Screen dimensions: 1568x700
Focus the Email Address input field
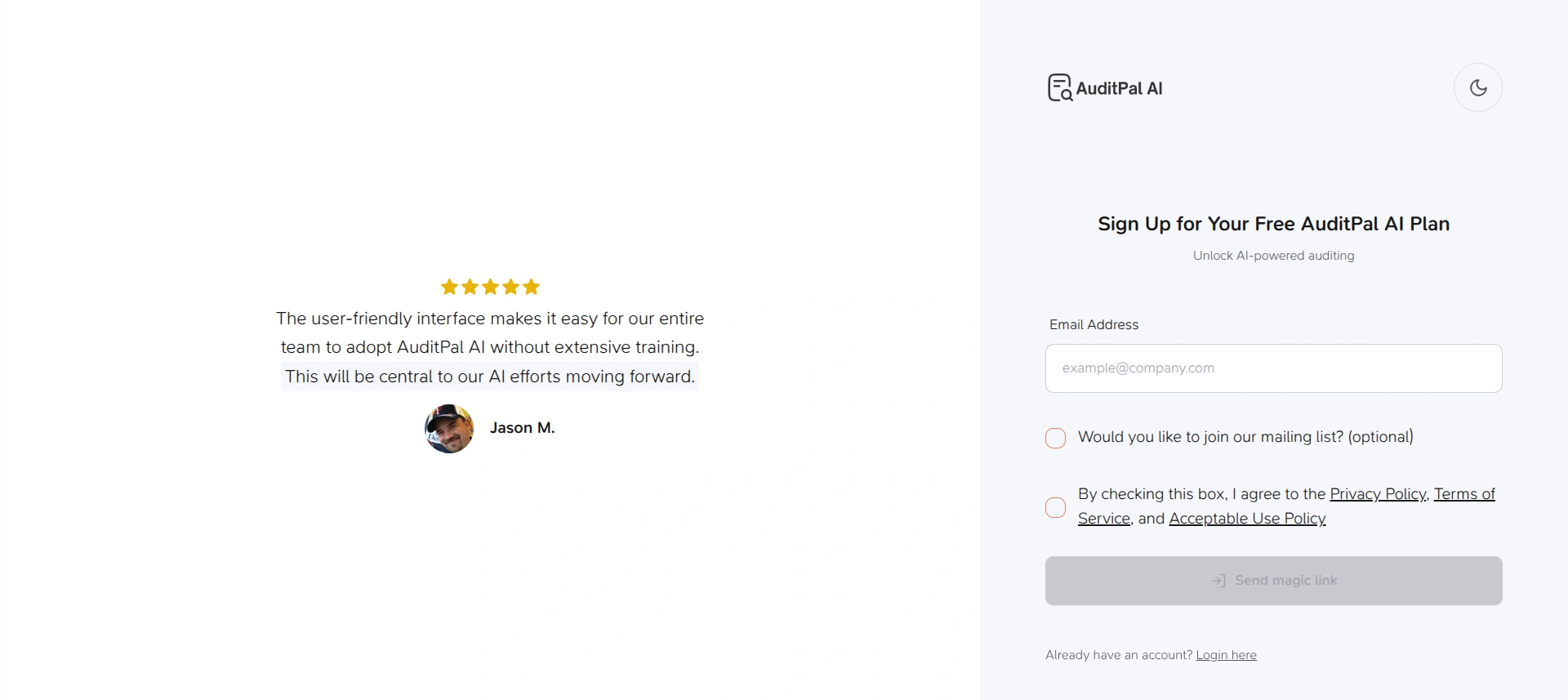click(1273, 368)
